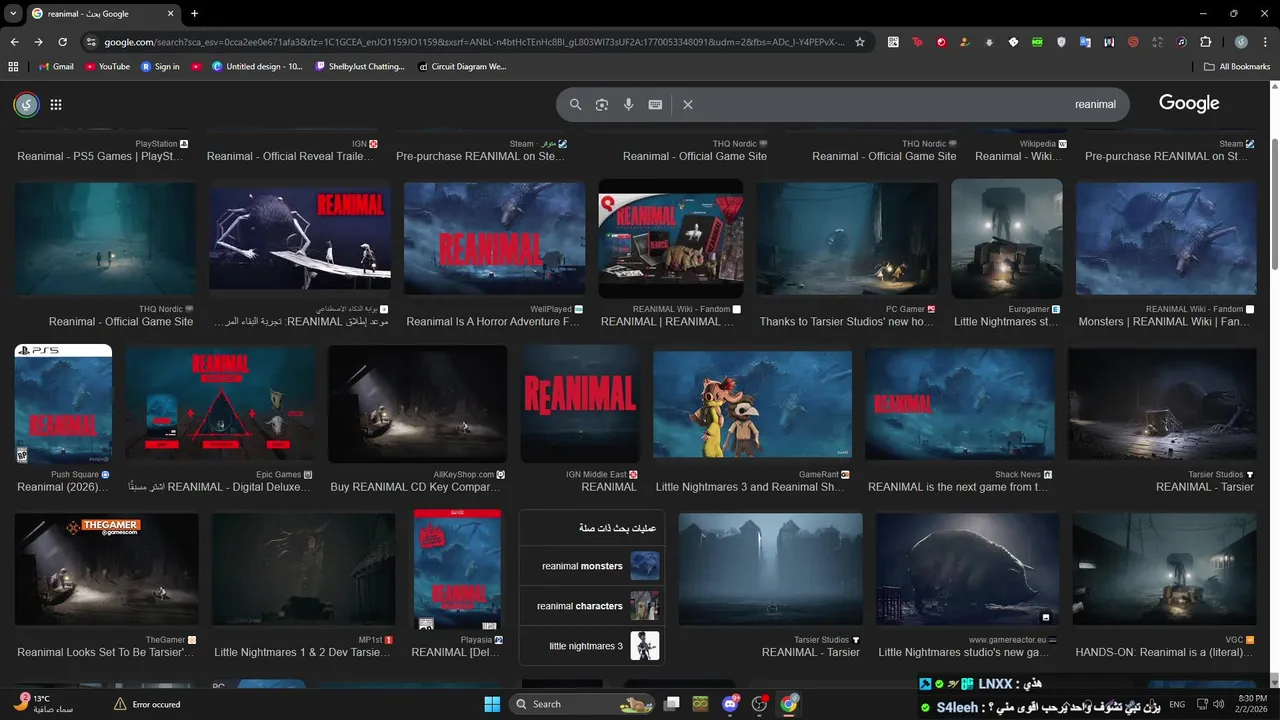Open the tab search dropdown arrow
The image size is (1280, 720).
[x=14, y=14]
